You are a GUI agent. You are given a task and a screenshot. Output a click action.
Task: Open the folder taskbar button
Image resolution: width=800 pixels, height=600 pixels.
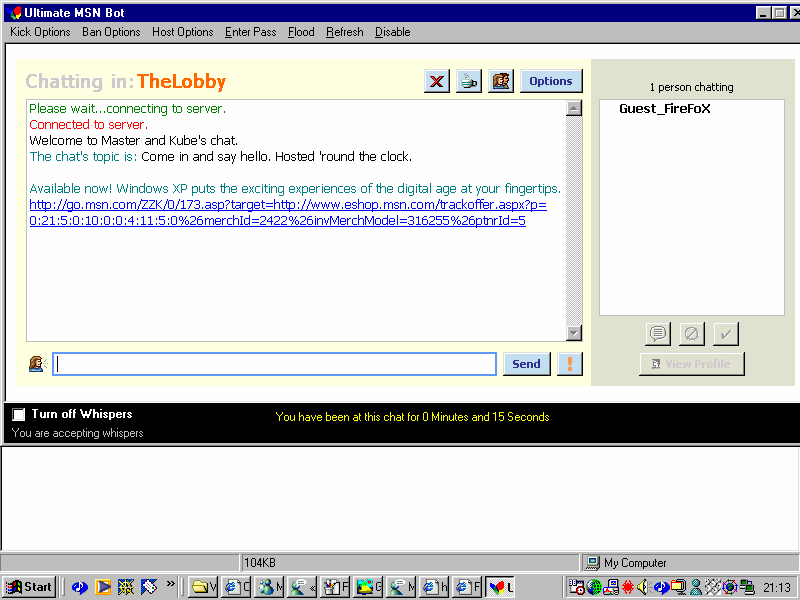pyautogui.click(x=203, y=587)
